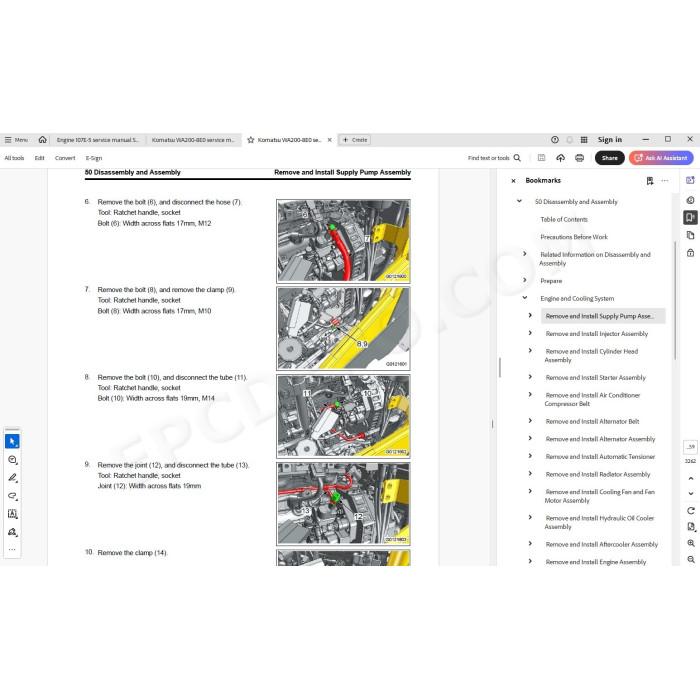Open the Convert menu
This screenshot has width=700, height=700.
65,158
